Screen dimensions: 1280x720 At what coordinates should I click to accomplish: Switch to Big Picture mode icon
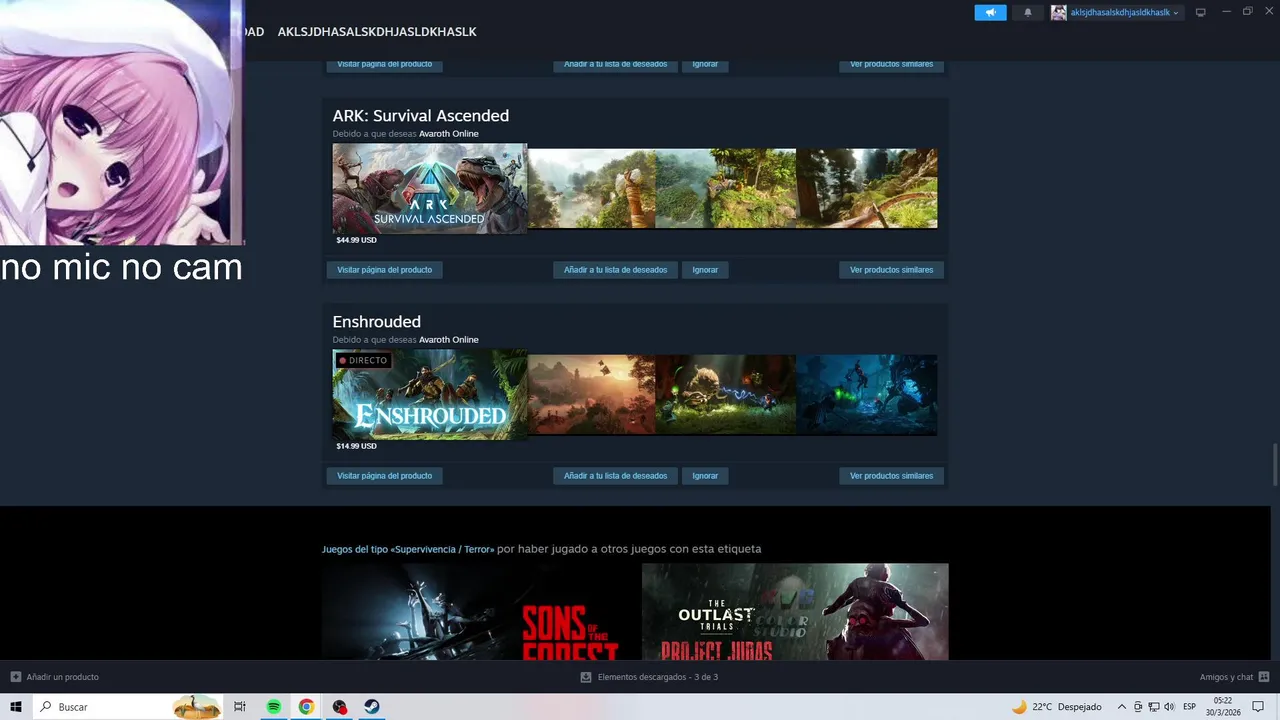pyautogui.click(x=1201, y=12)
